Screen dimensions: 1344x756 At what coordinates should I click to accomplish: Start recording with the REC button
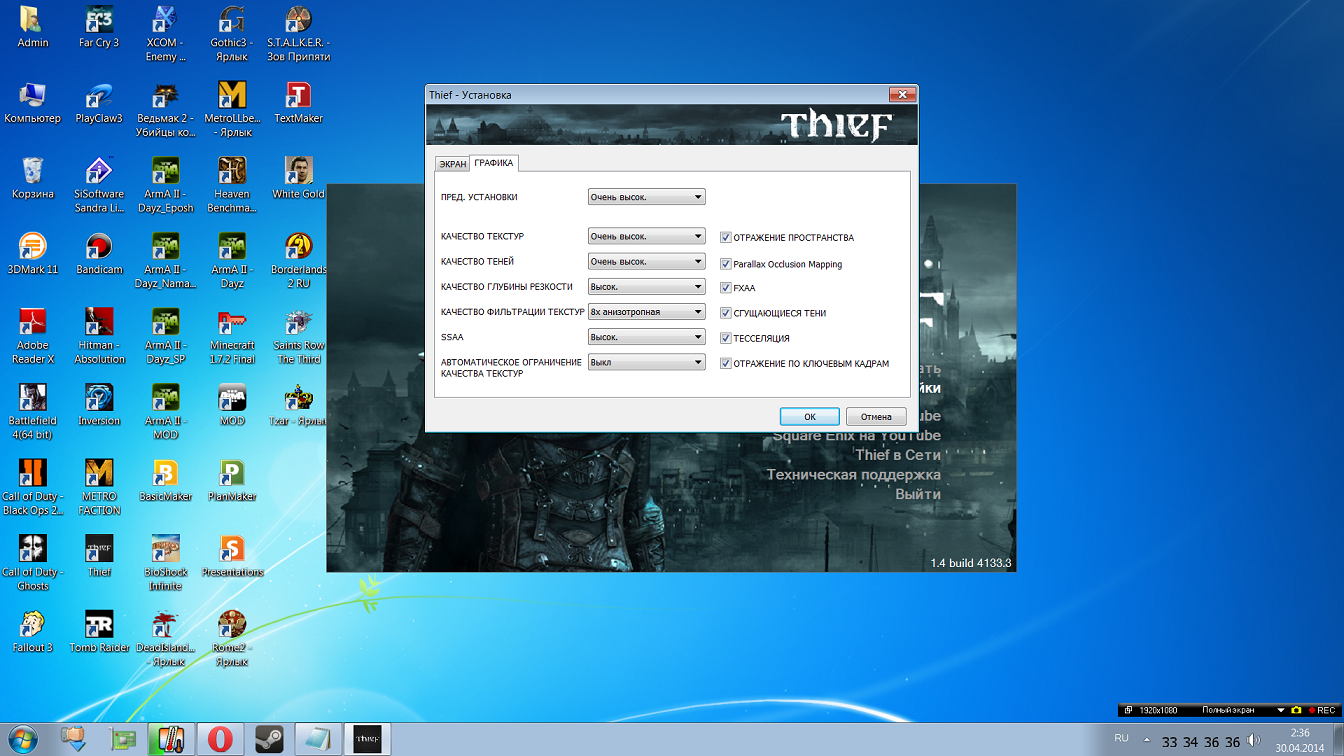click(x=1321, y=710)
